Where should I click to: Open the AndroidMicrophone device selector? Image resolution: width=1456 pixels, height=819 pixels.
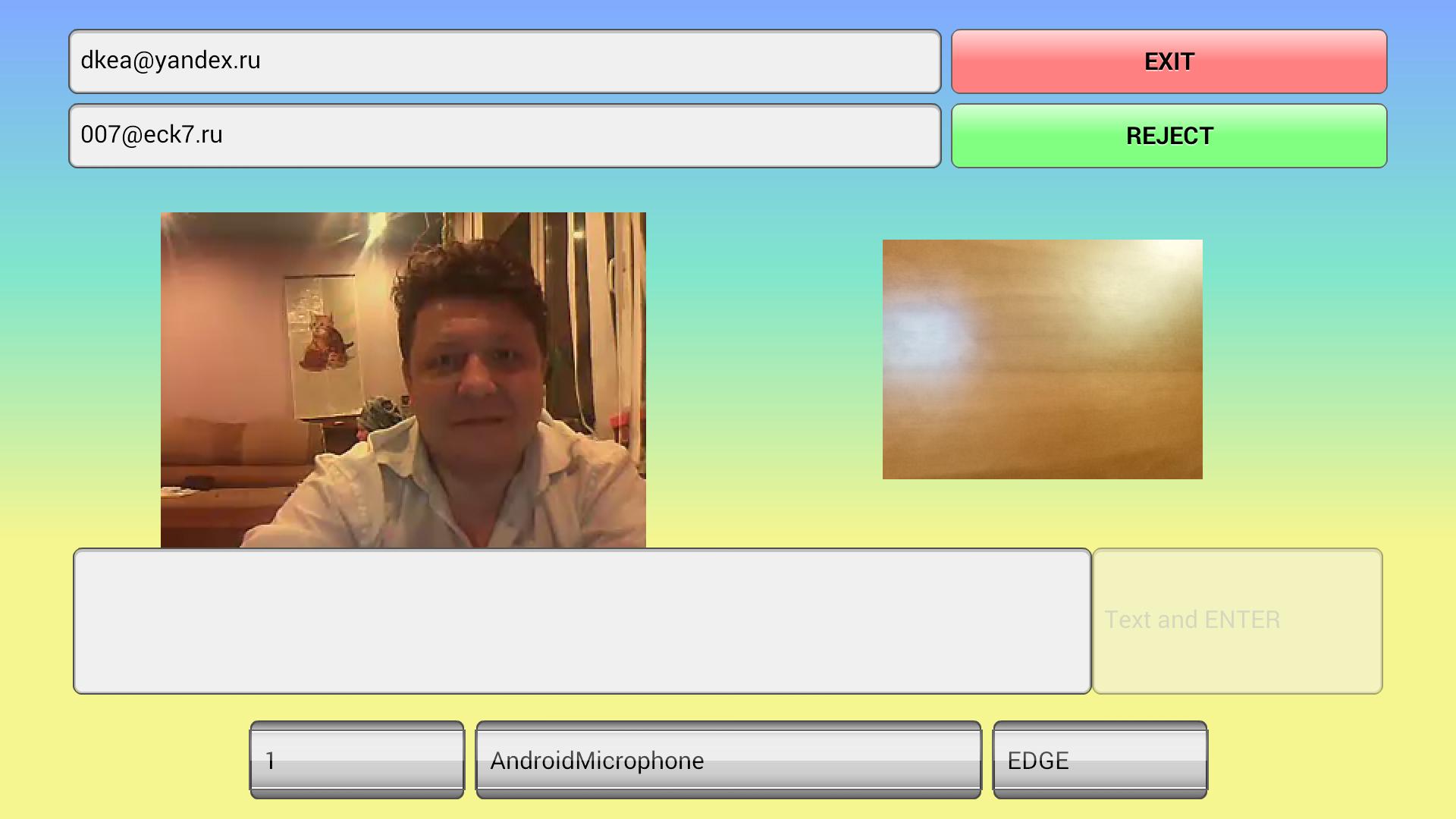point(727,761)
